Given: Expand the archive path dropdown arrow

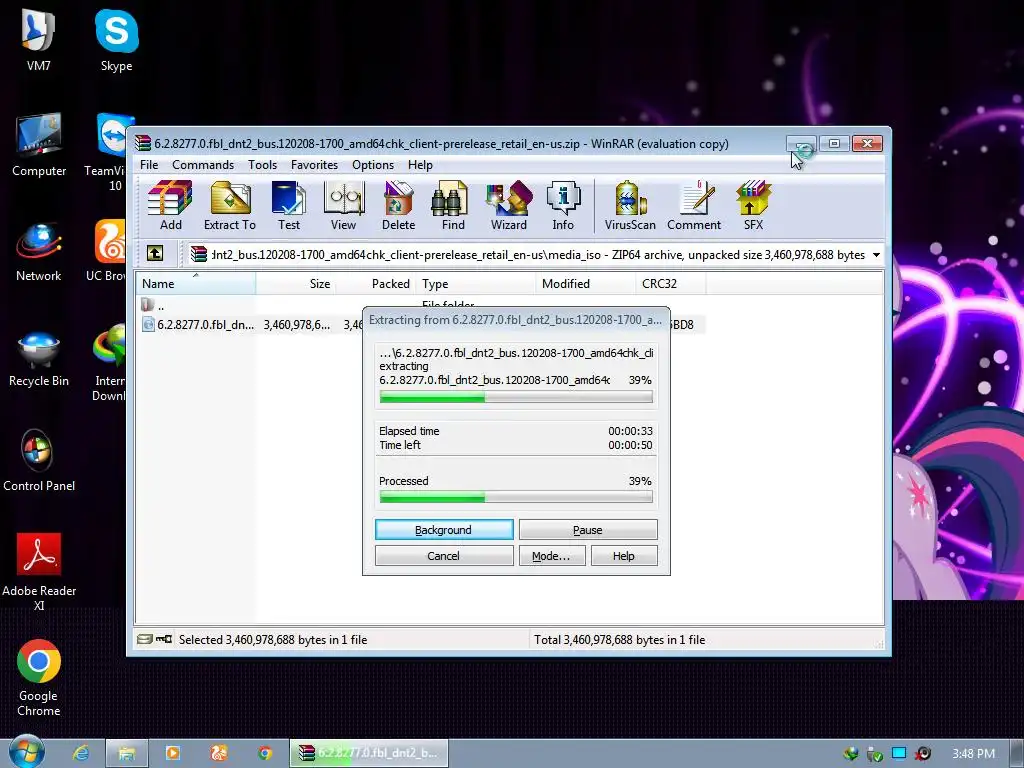Looking at the screenshot, I should pyautogui.click(x=876, y=255).
